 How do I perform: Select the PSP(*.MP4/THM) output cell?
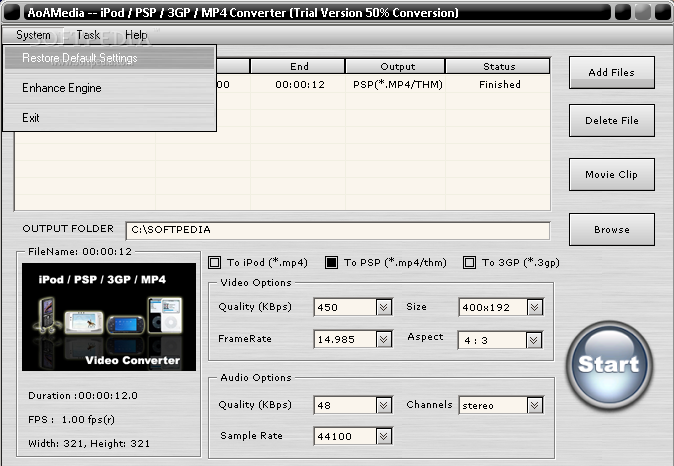click(398, 85)
